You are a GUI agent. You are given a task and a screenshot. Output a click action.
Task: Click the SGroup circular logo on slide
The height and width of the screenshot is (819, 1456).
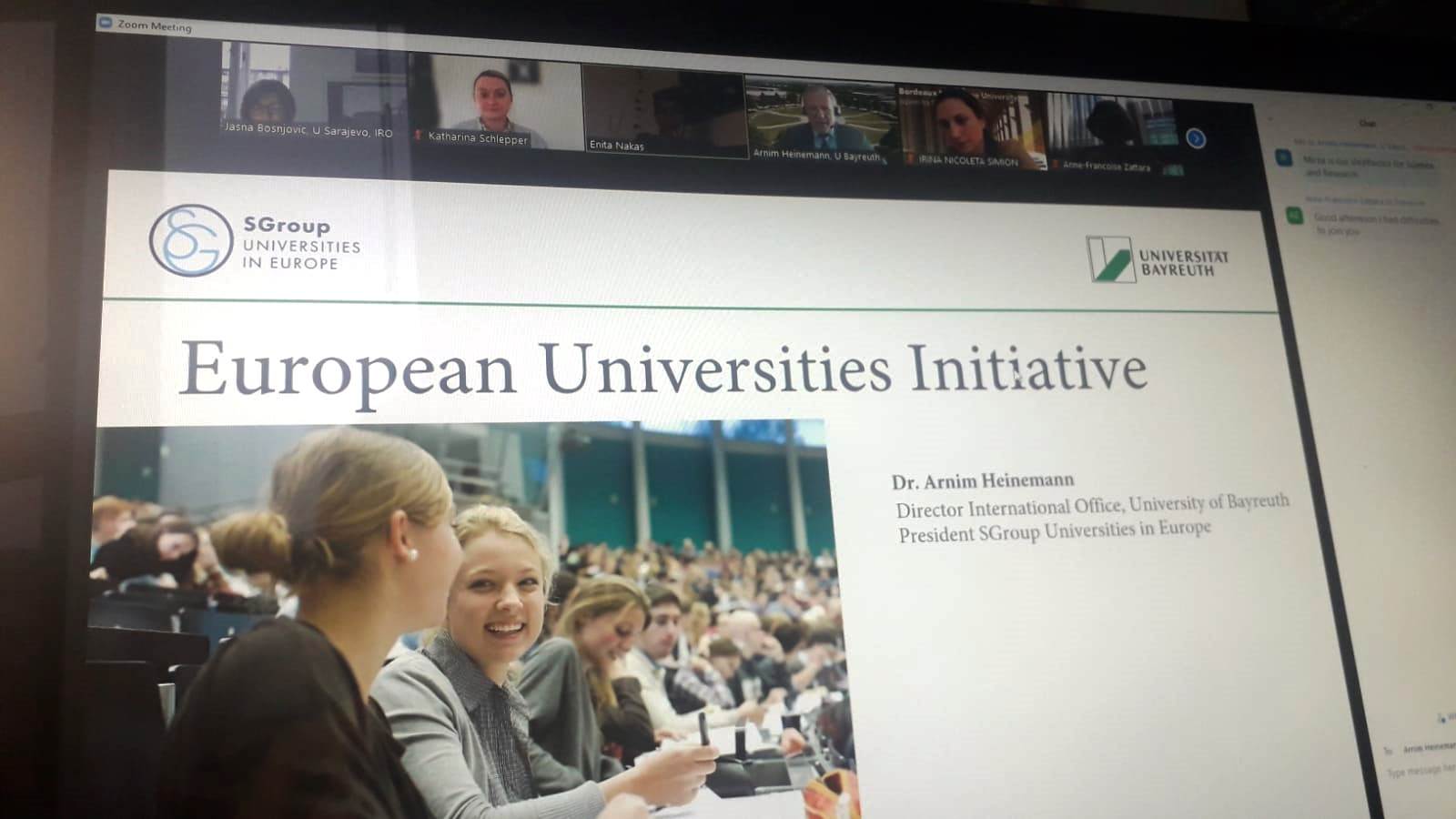(x=190, y=240)
